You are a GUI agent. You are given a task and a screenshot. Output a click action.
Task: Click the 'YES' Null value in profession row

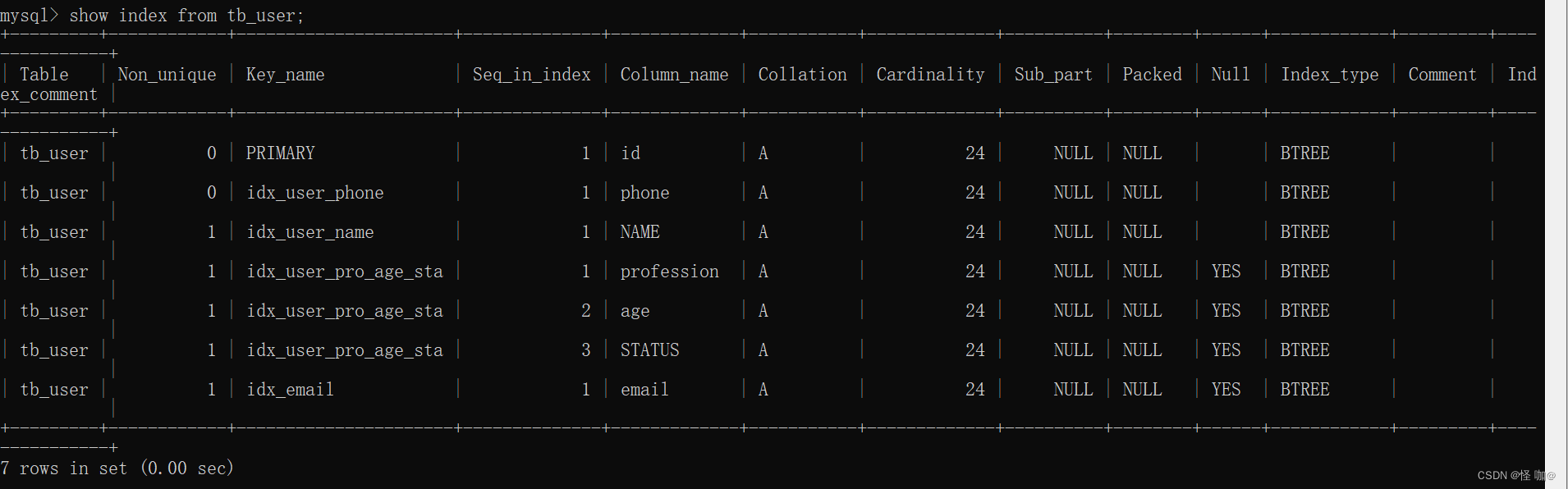tap(1226, 272)
